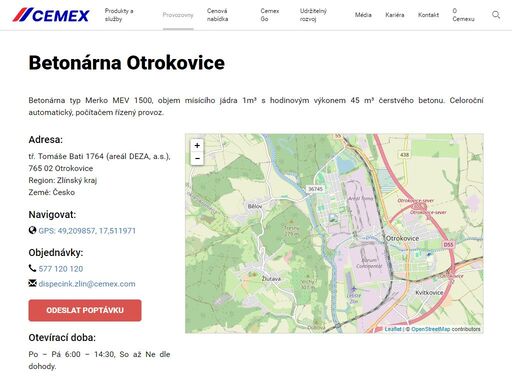The width and height of the screenshot is (512, 384).
Task: Call the phone number 577 120 120
Action: point(61,269)
